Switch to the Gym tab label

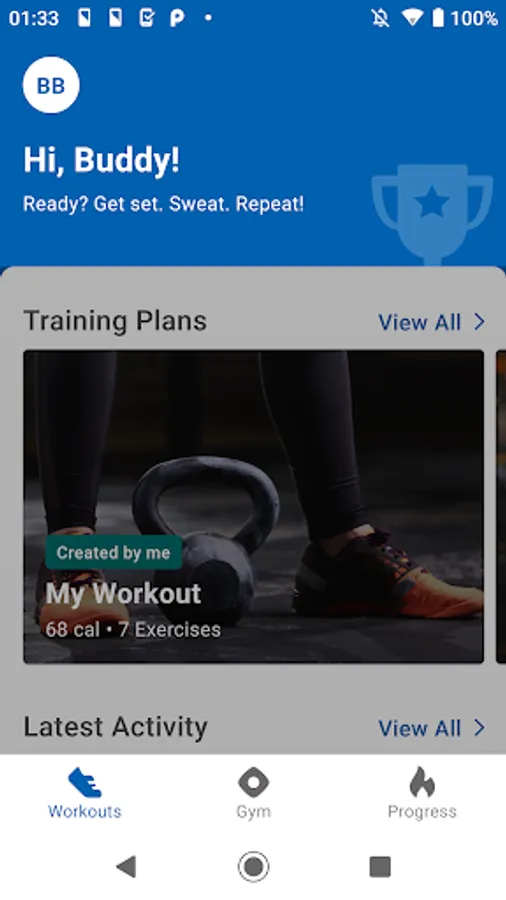click(253, 812)
